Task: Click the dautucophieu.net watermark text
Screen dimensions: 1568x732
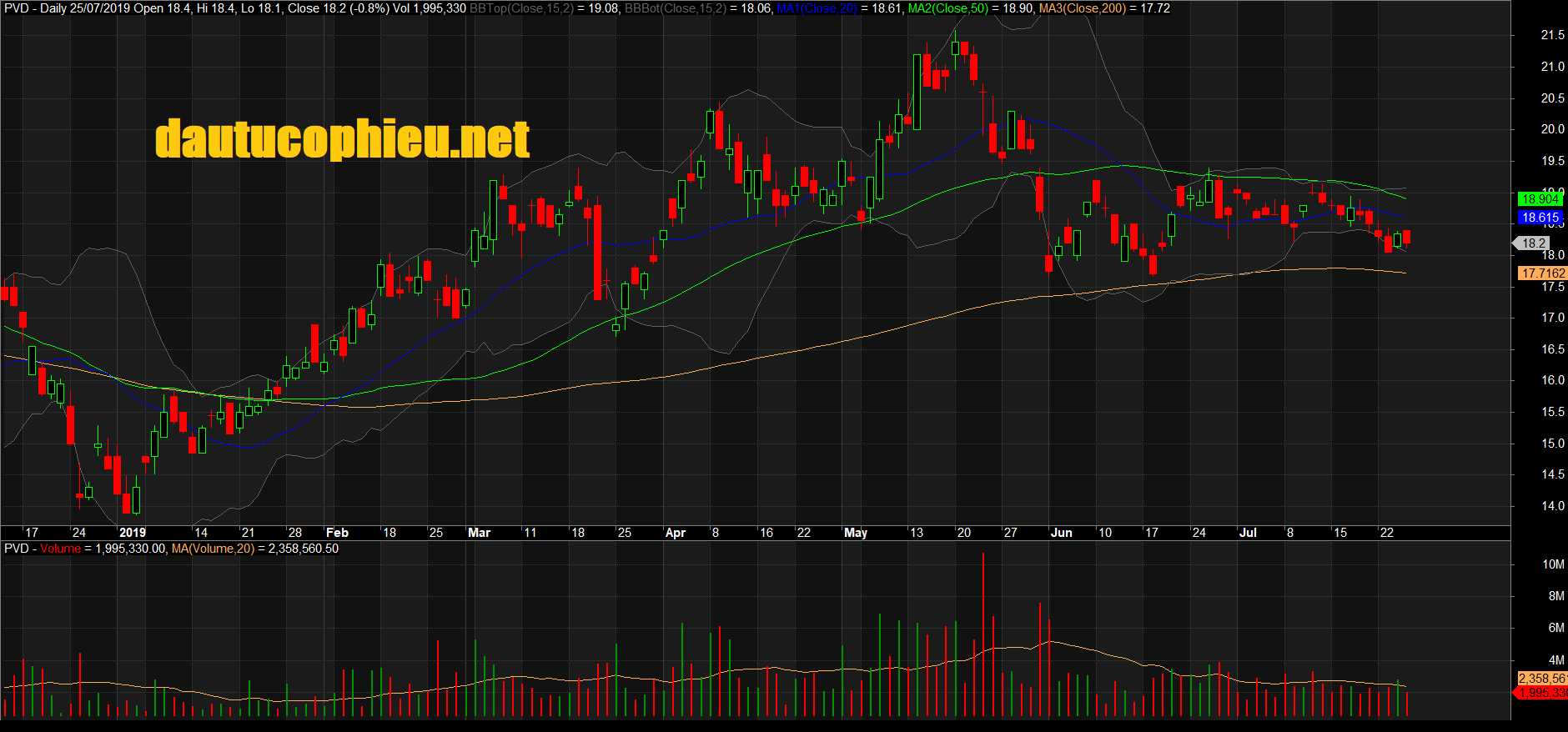Action: click(x=342, y=138)
